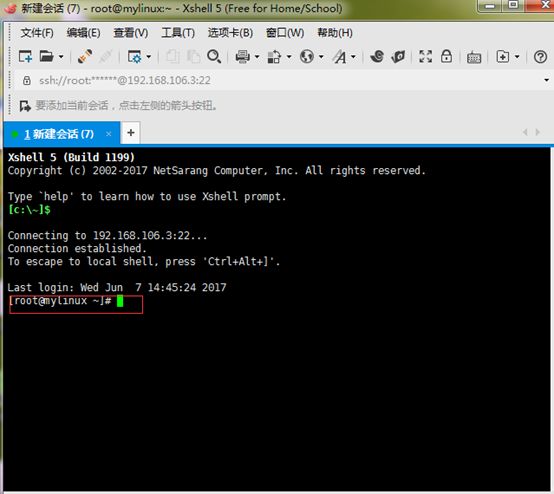Close the 新建会话 (7) tab
This screenshot has width=554, height=494.
point(109,134)
